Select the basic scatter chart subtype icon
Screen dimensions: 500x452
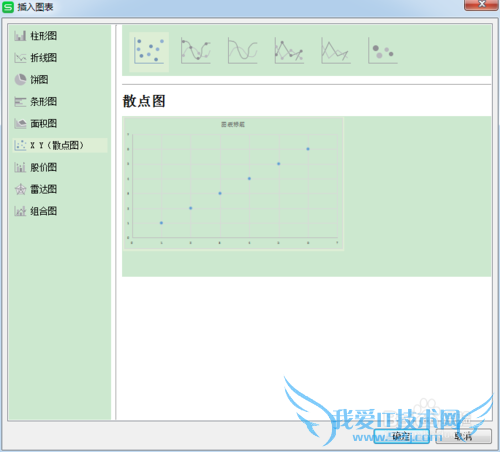tap(149, 51)
